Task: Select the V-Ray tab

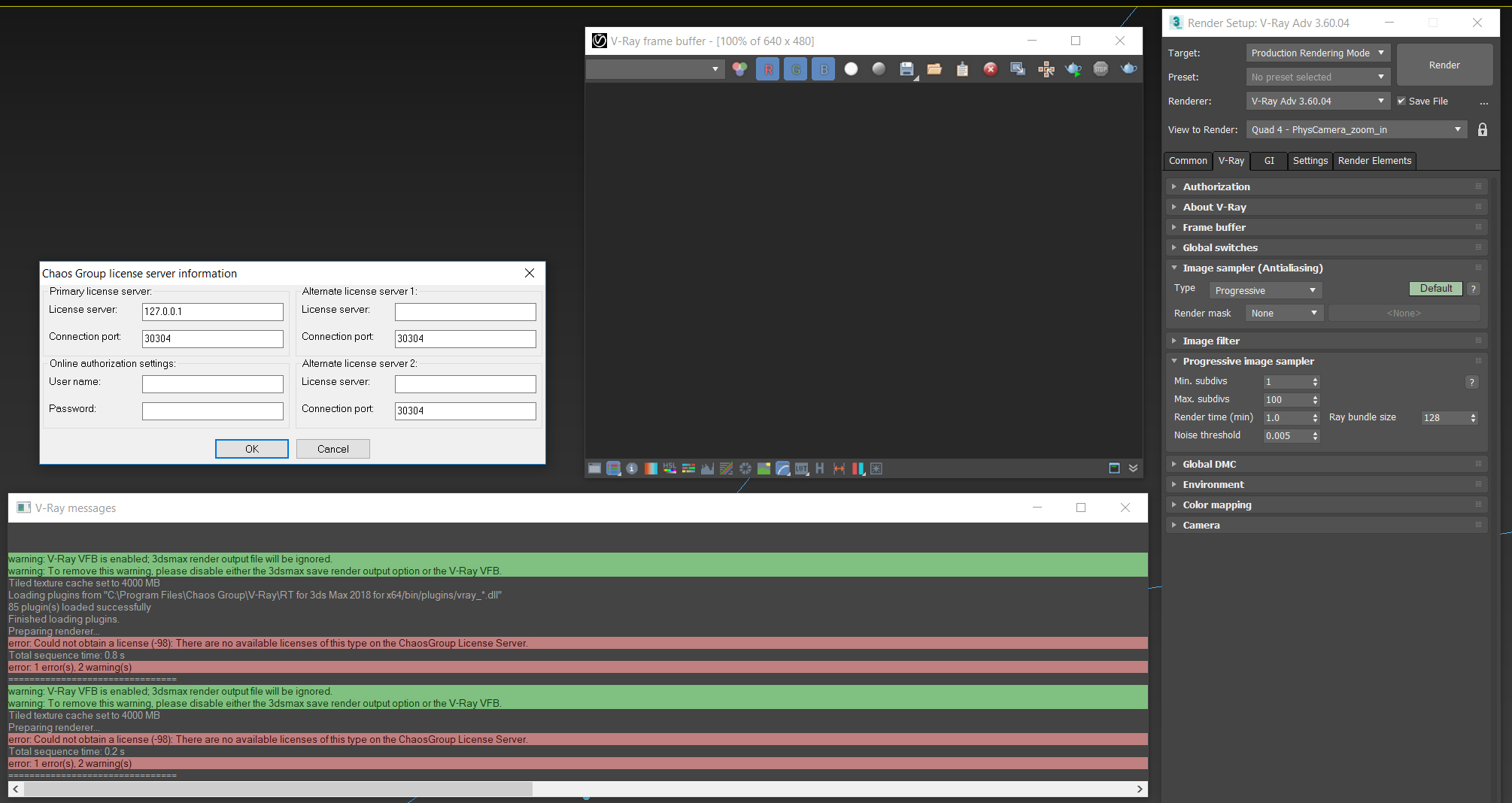Action: [x=1231, y=161]
